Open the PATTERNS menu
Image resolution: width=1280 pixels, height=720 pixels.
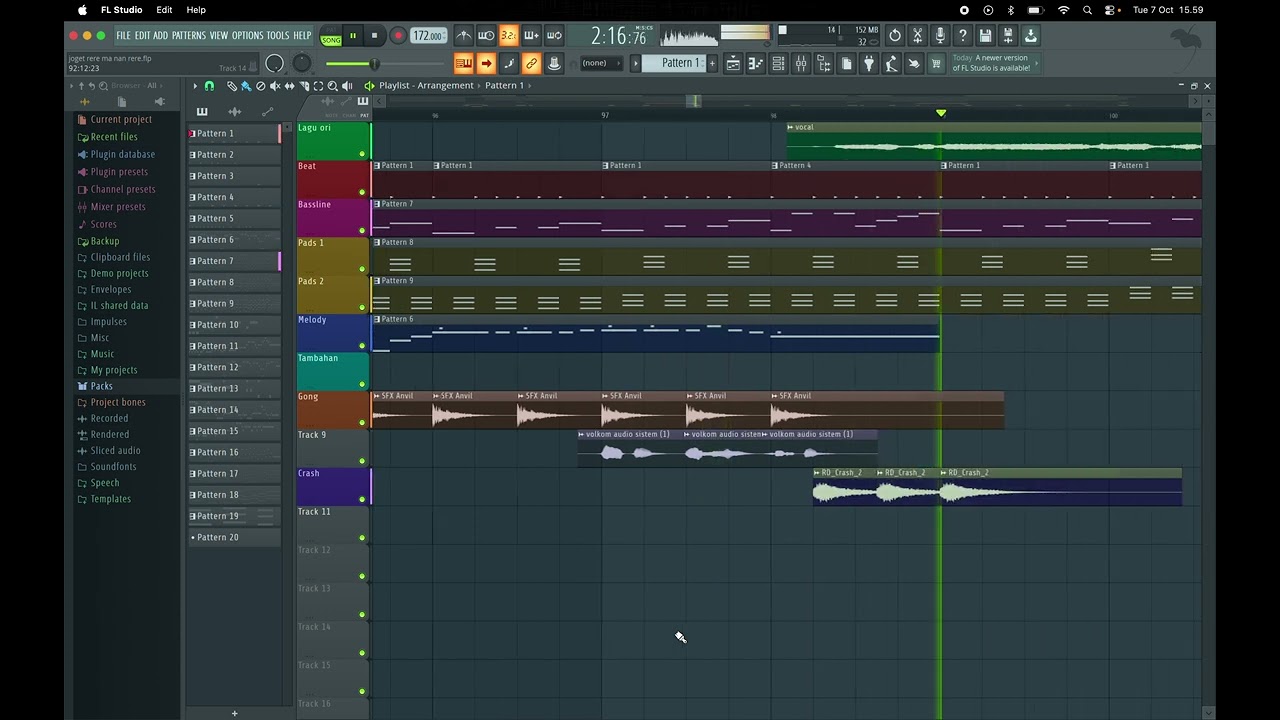pos(188,36)
